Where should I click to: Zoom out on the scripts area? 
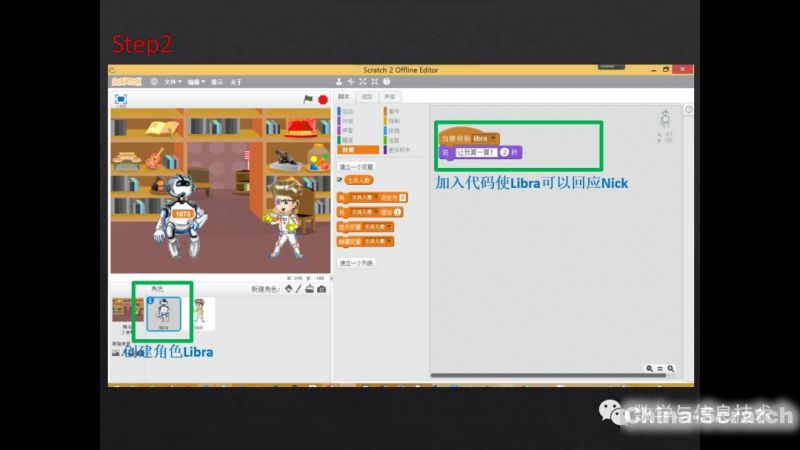click(x=649, y=368)
